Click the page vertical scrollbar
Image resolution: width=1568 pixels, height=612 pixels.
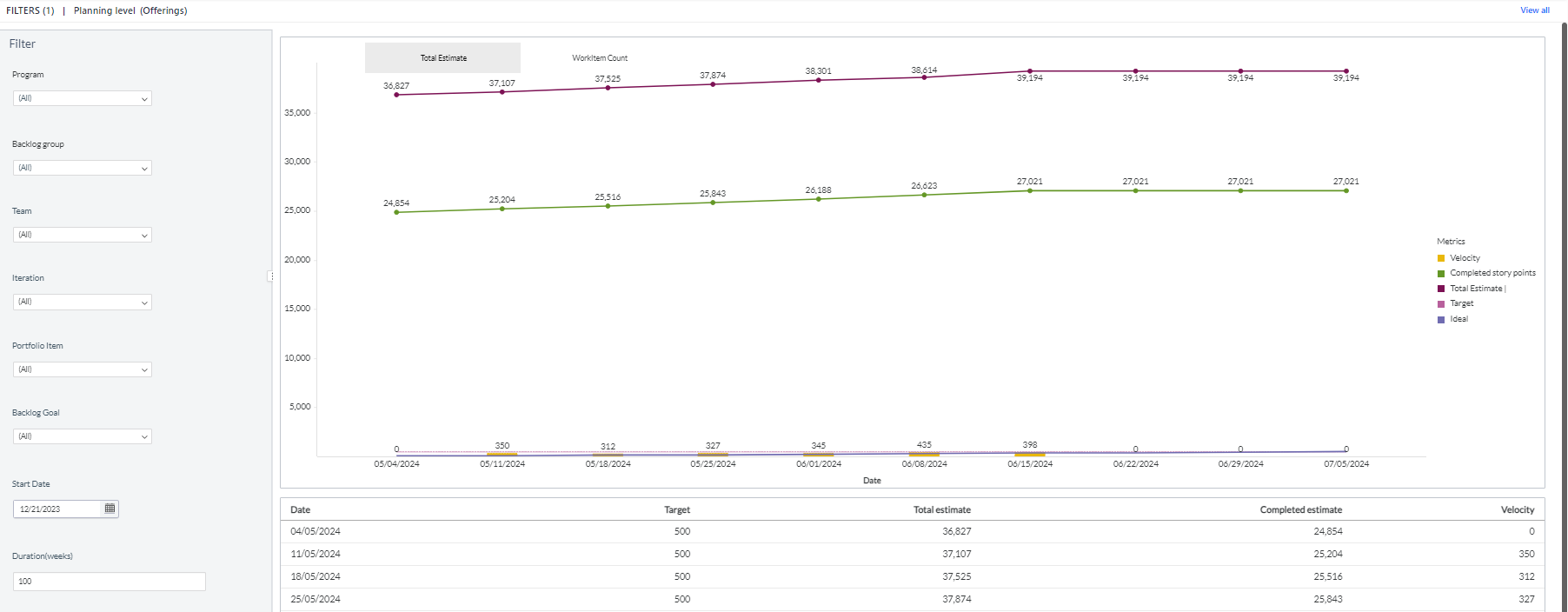(x=1564, y=317)
